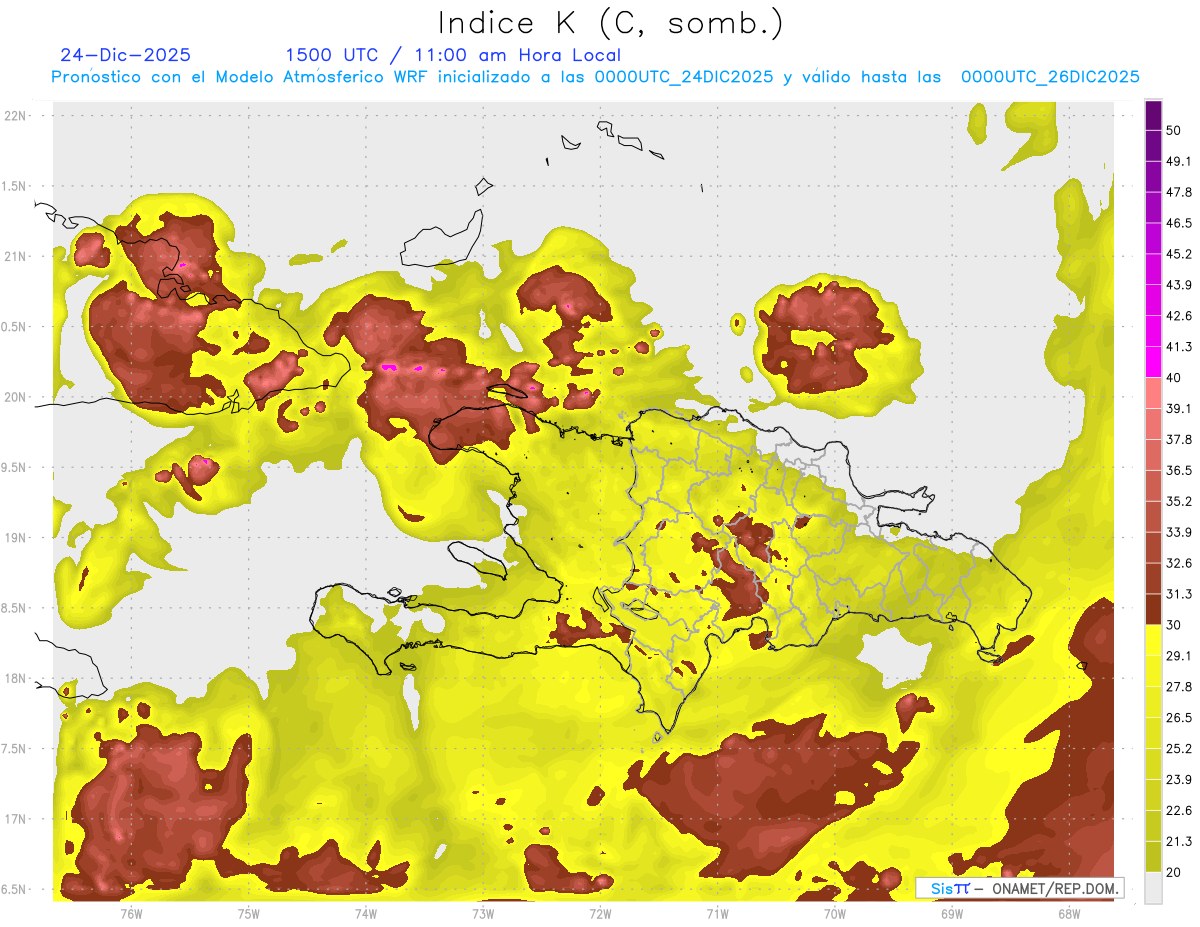The image size is (1200, 927).
Task: Pick salmon colorbar segment between 39.1 and 40
Action: pos(1153,393)
